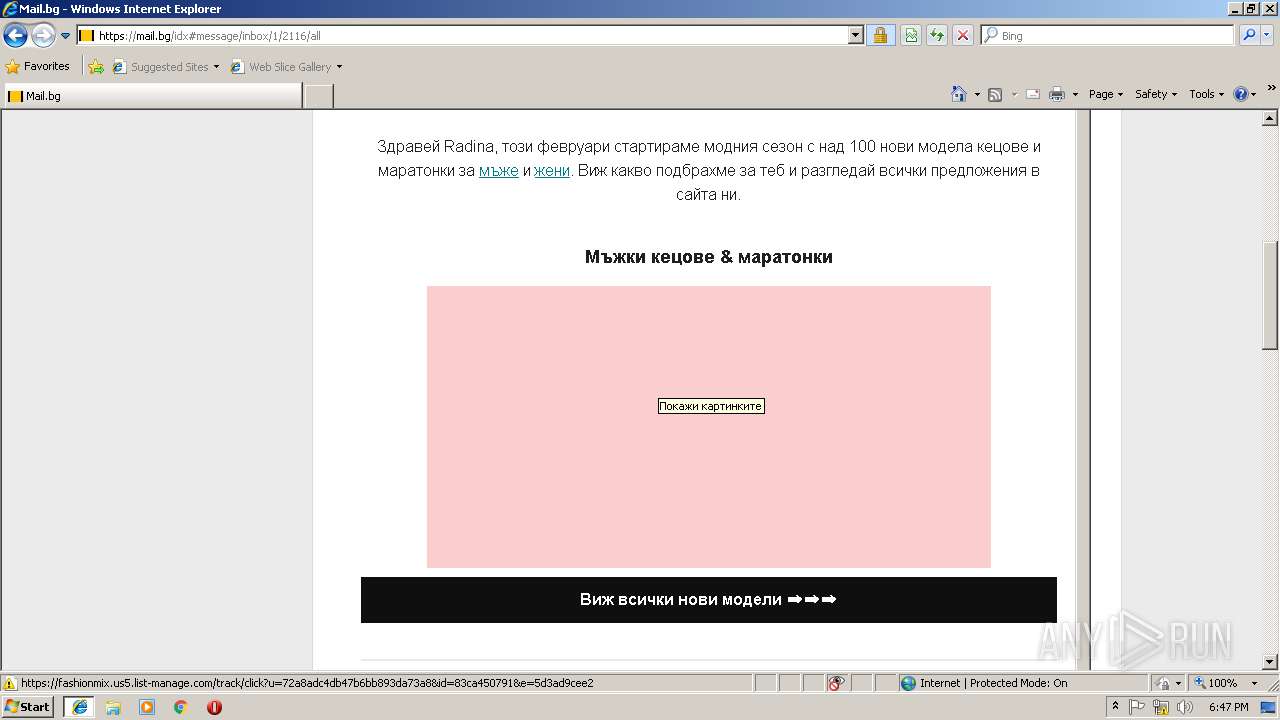Go to Home page icon
Screen dimensions: 1280x720
[x=958, y=94]
